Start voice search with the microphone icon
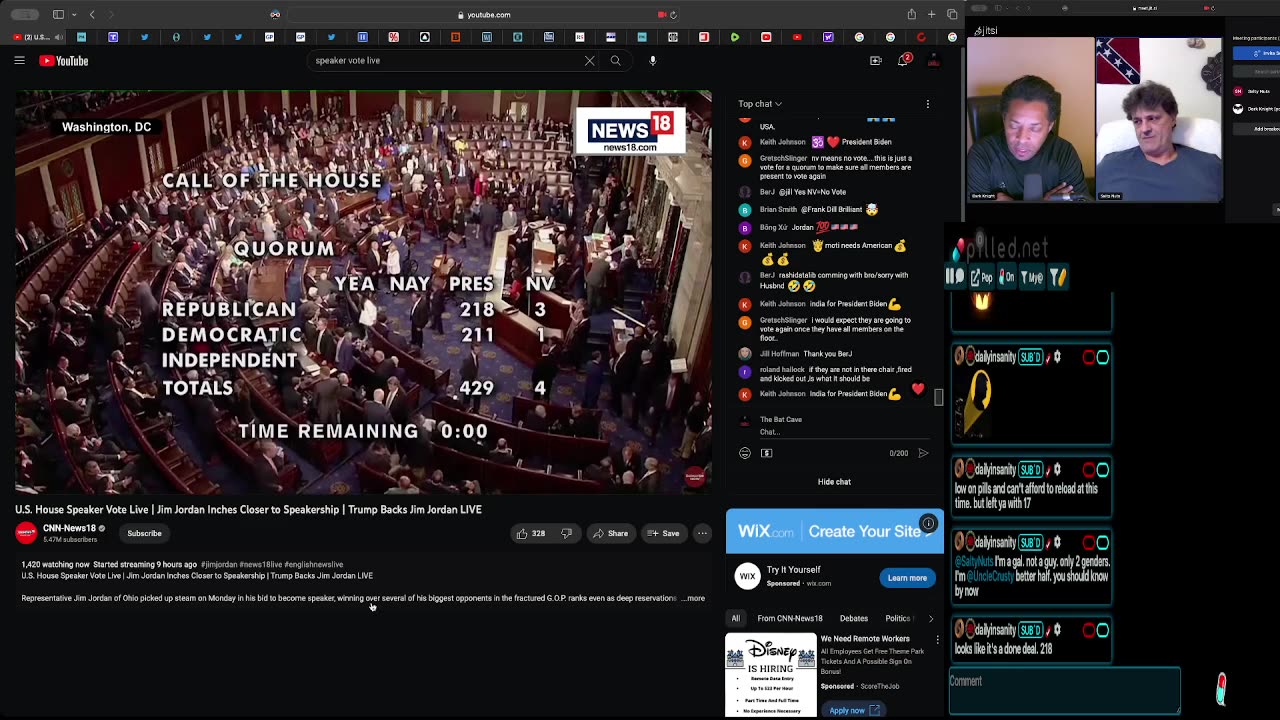 click(653, 61)
